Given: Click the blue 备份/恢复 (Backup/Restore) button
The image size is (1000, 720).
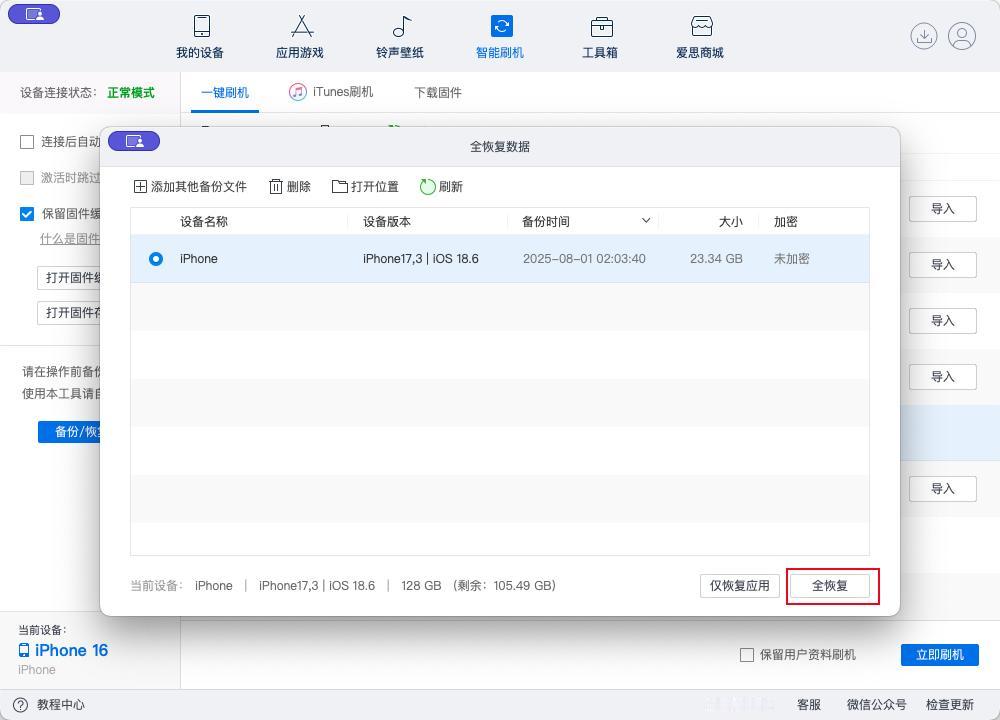Looking at the screenshot, I should (x=69, y=432).
